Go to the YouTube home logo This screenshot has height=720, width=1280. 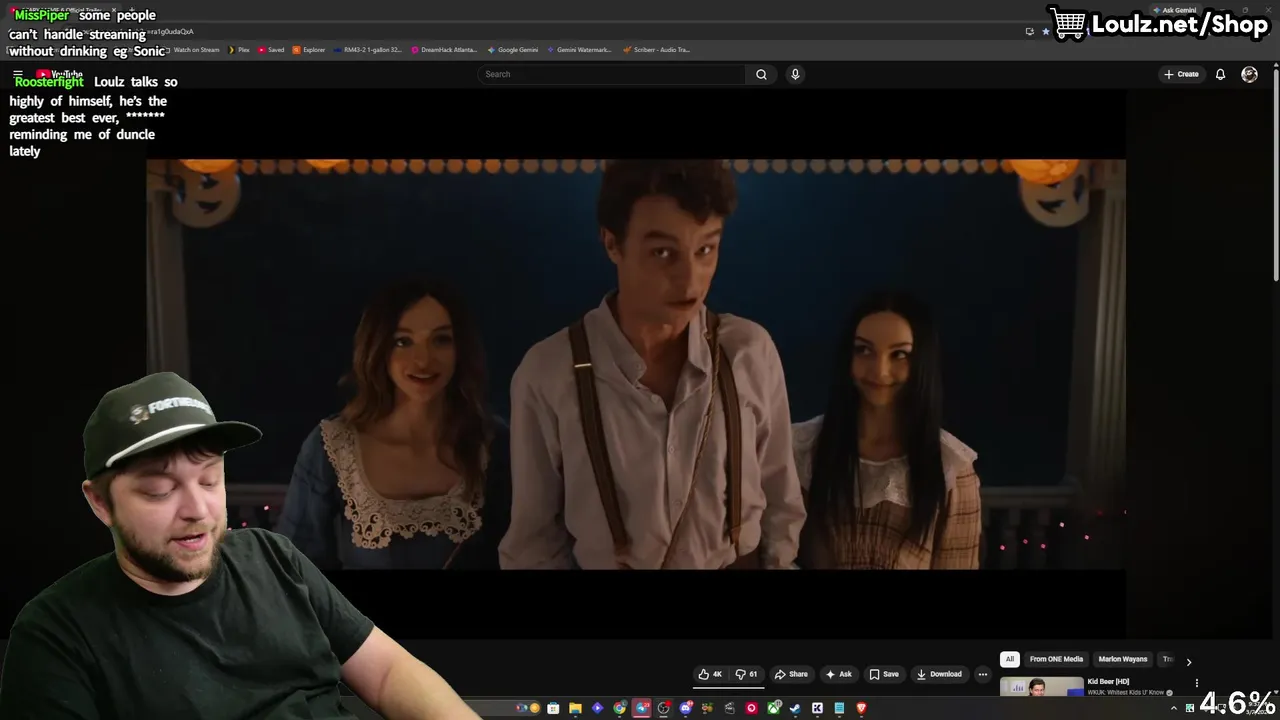click(x=60, y=74)
